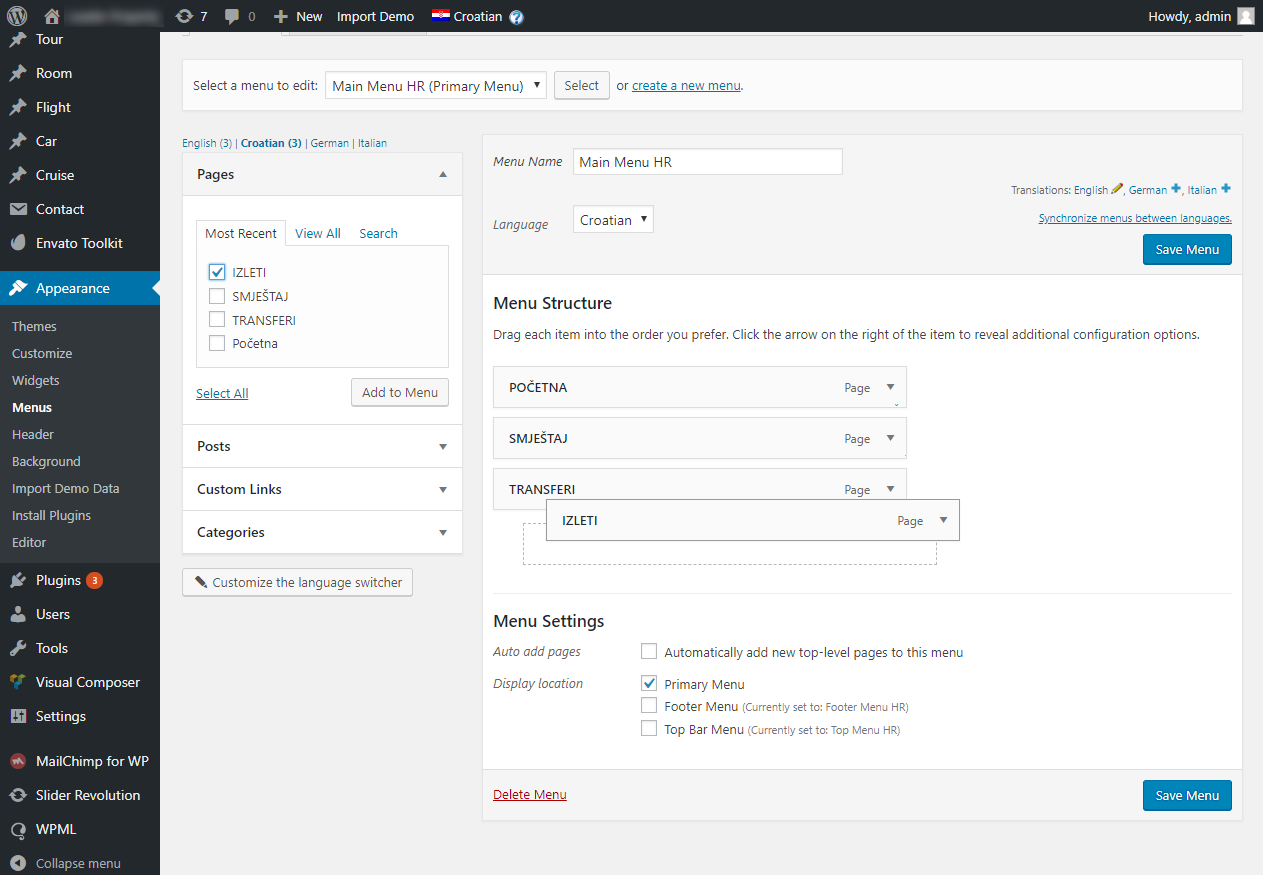Open Widgets in the Appearance submenu
The image size is (1263, 875).
click(36, 380)
